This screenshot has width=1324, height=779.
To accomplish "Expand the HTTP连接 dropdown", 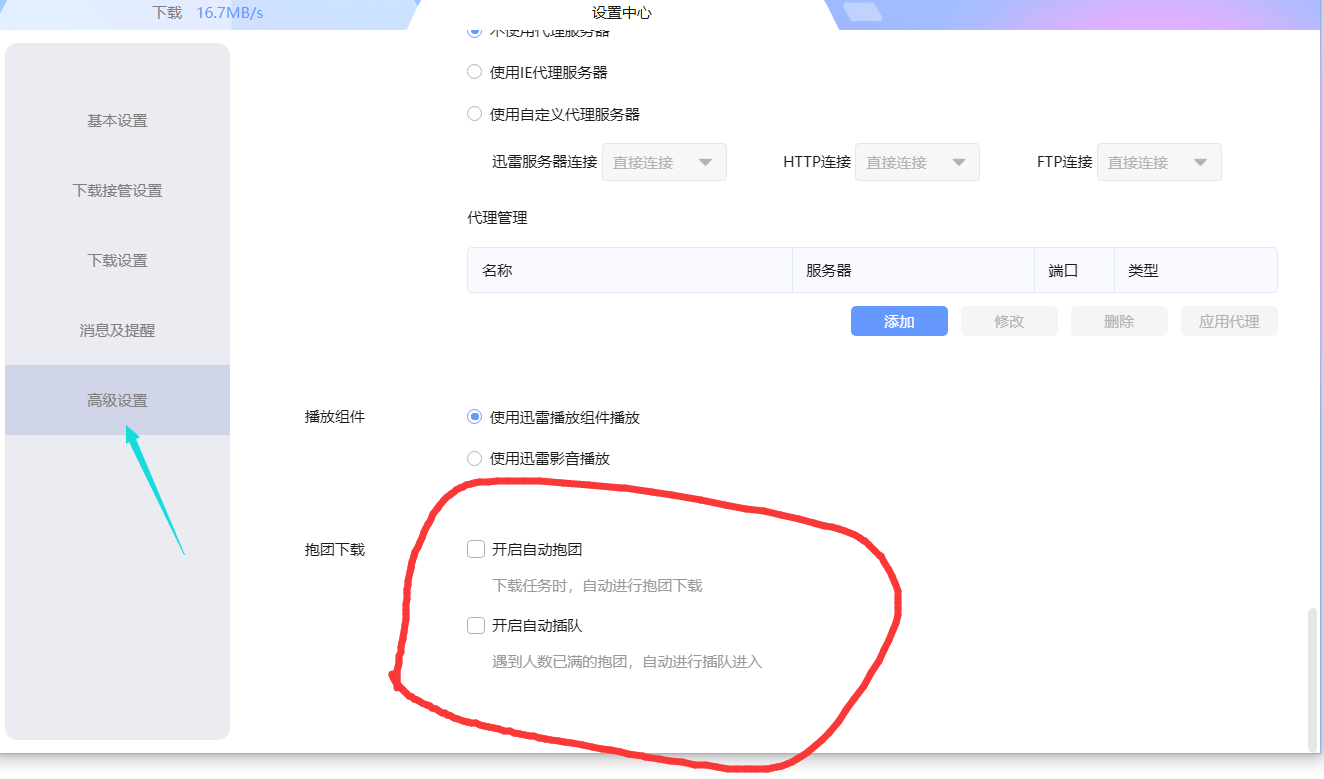I will (917, 161).
